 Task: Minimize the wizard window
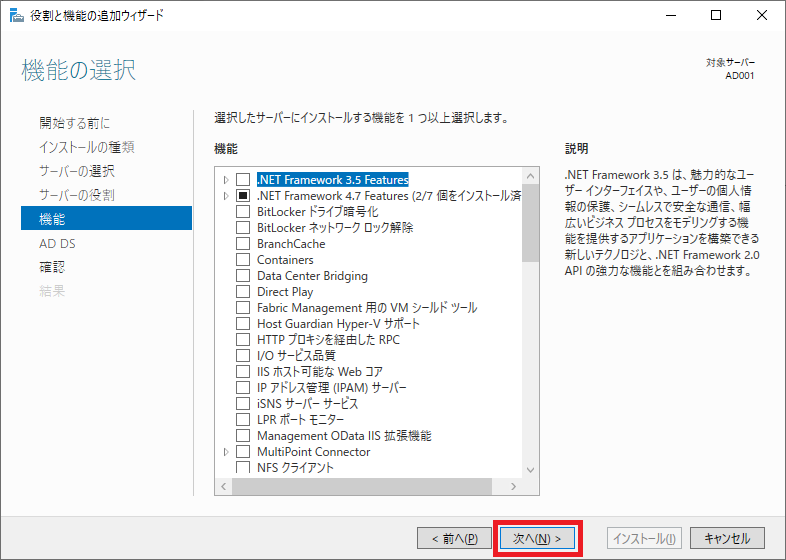[x=671, y=16]
